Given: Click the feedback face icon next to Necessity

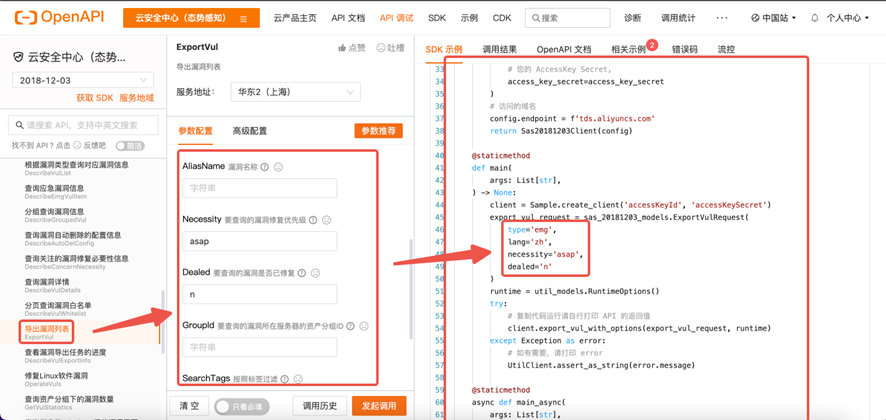Looking at the screenshot, I should click(x=327, y=220).
